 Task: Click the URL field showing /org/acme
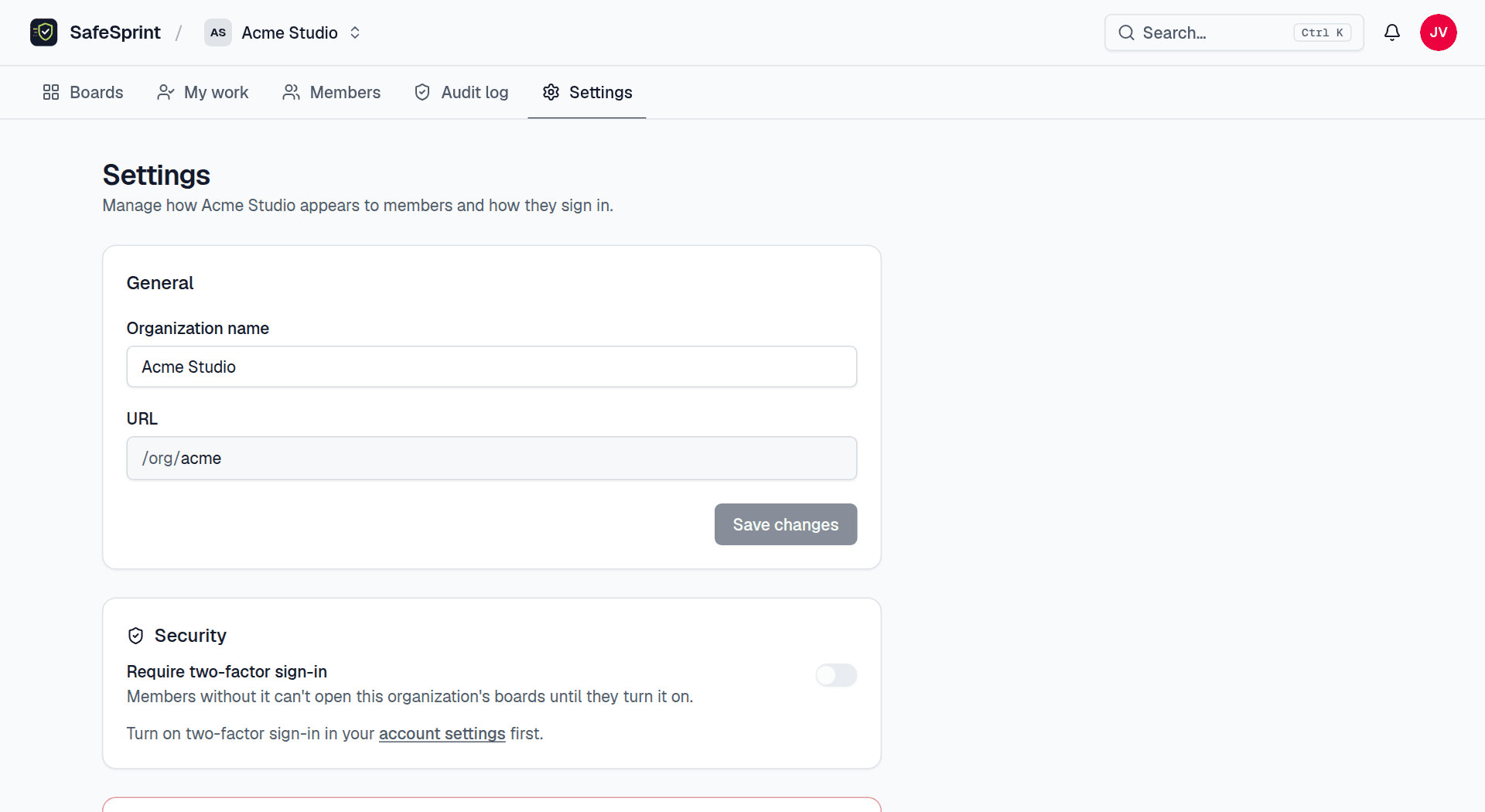click(x=492, y=458)
